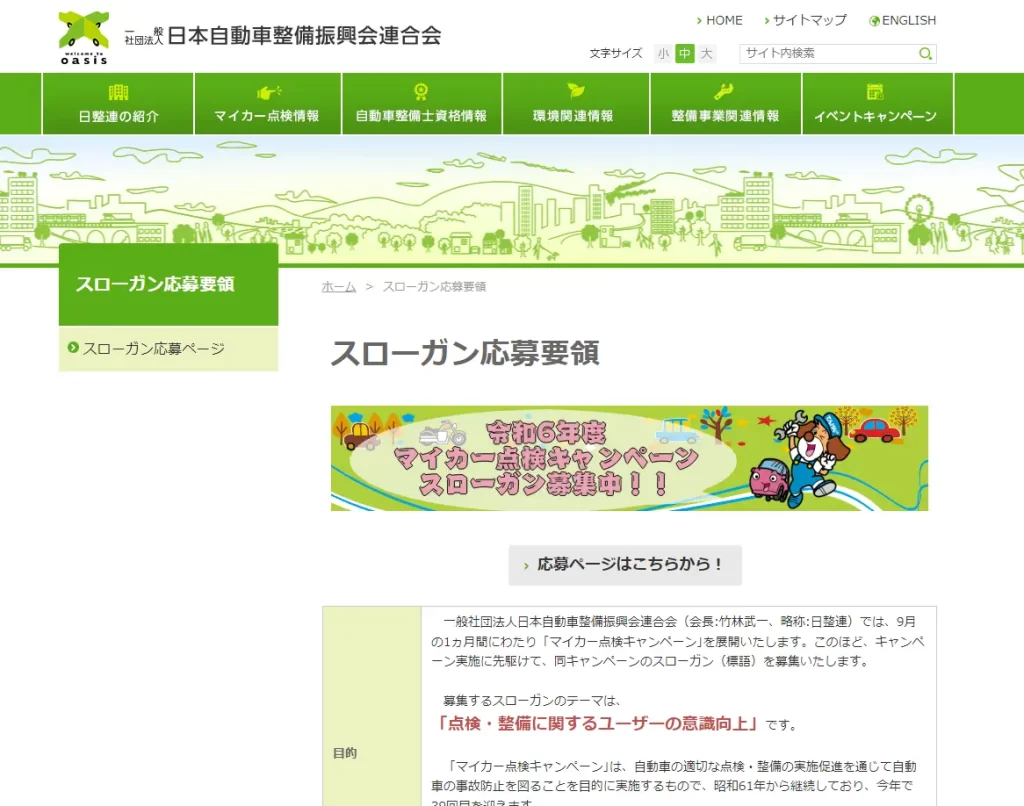Click the car icon above マイカー点検情報

[267, 92]
